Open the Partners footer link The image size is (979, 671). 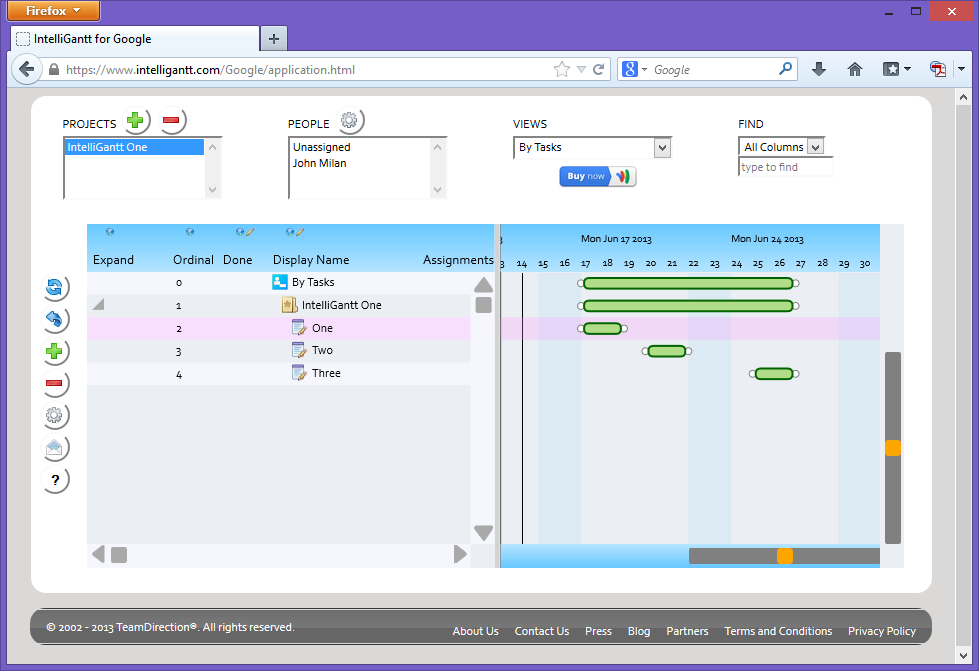[x=687, y=631]
